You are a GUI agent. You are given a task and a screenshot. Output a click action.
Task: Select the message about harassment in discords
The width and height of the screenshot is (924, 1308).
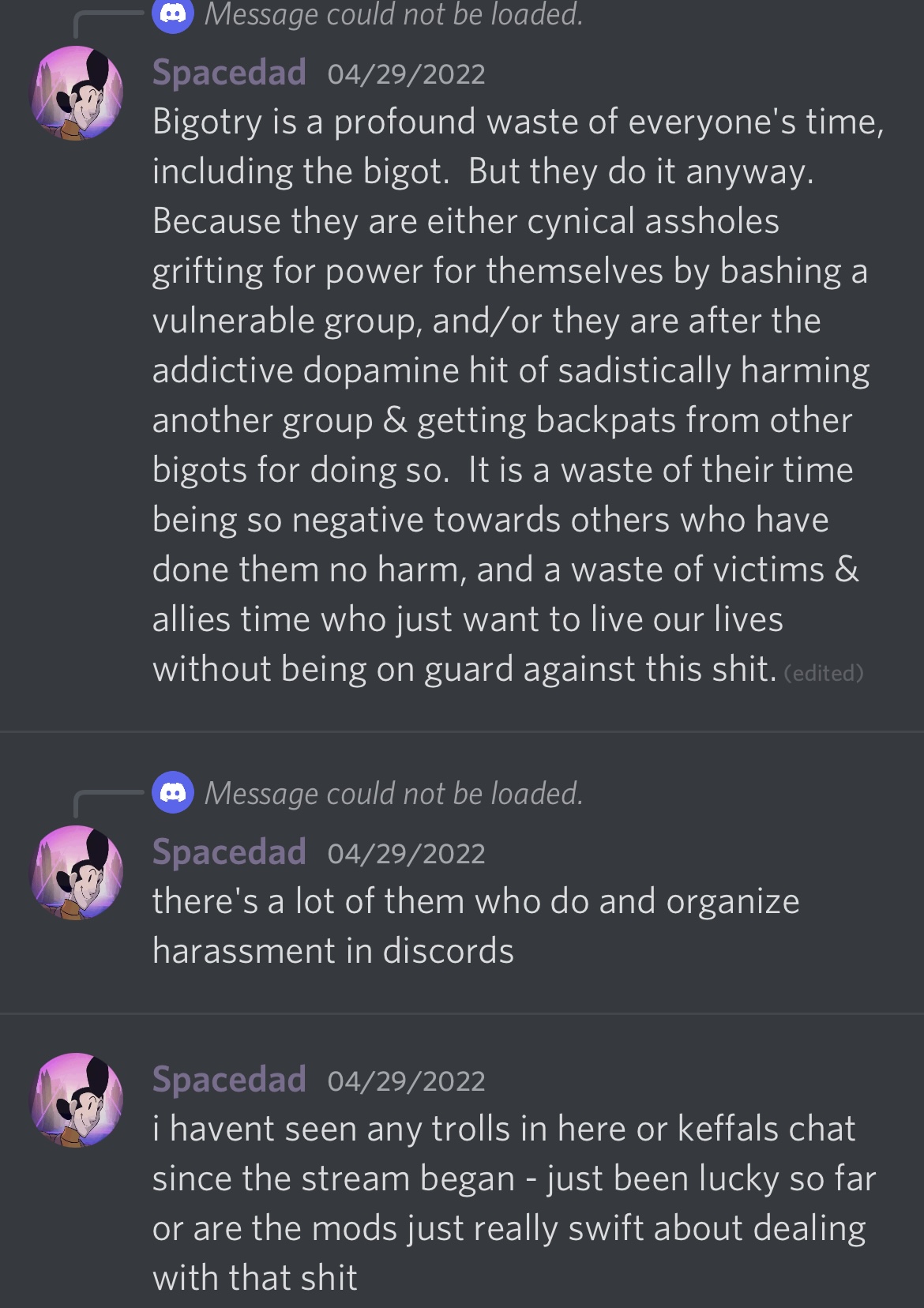pos(476,926)
